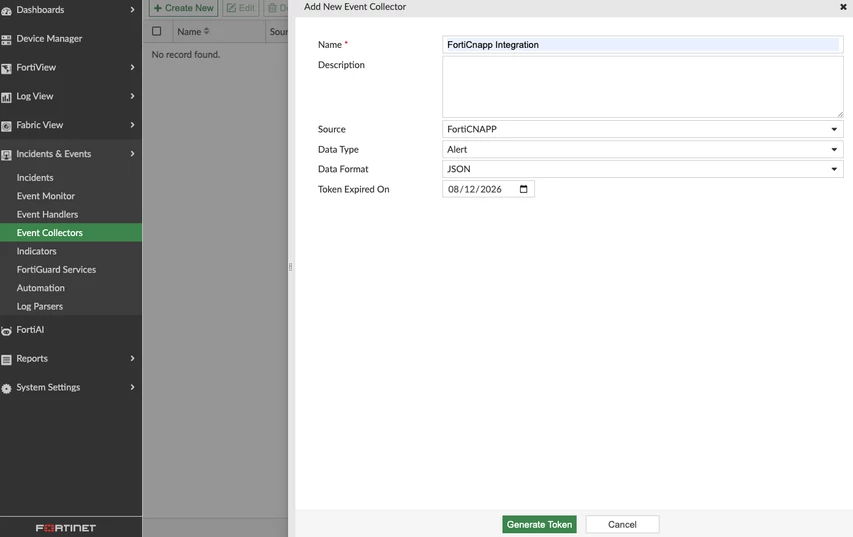Image resolution: width=853 pixels, height=537 pixels.
Task: Click the "No record found." text
Action: pyautogui.click(x=186, y=54)
